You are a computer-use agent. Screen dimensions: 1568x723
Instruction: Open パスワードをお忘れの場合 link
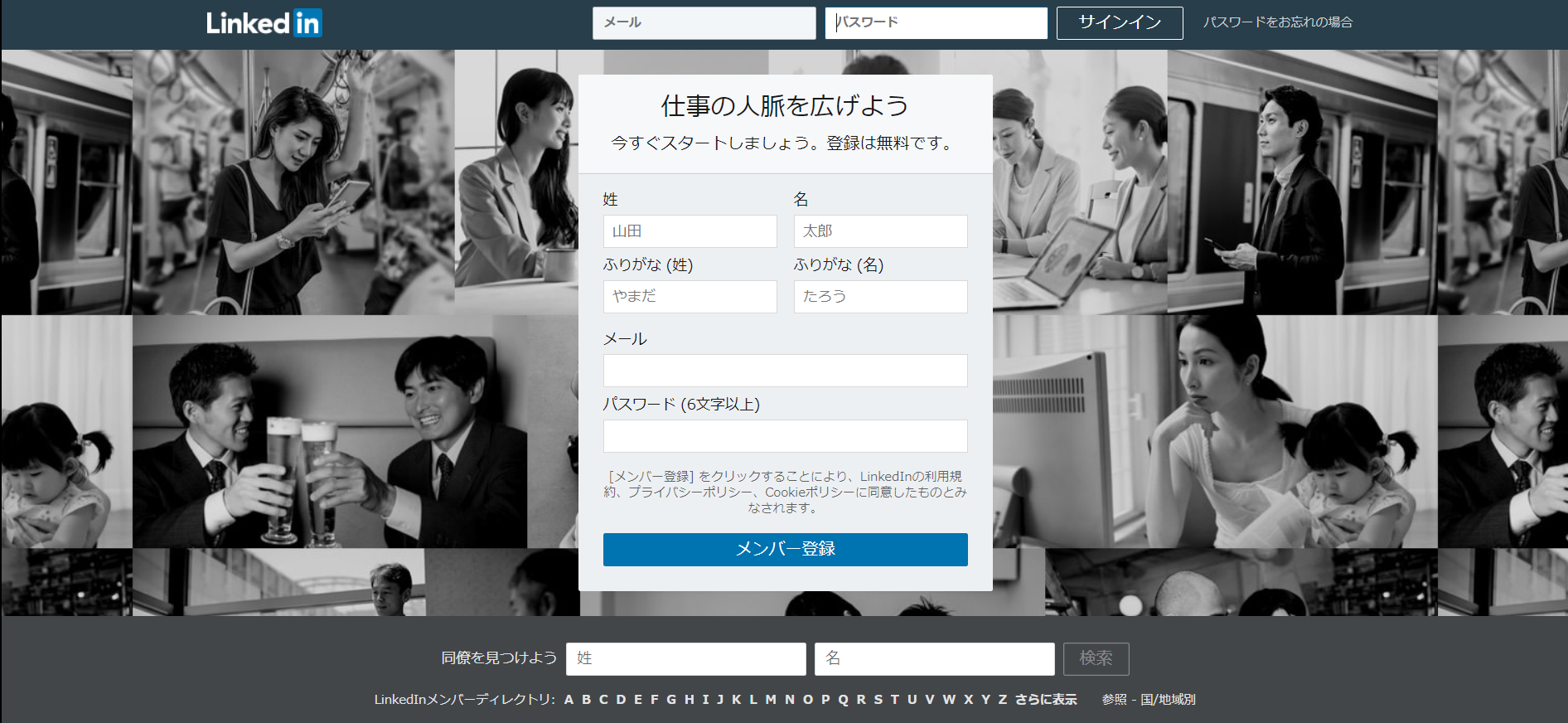click(x=1278, y=22)
